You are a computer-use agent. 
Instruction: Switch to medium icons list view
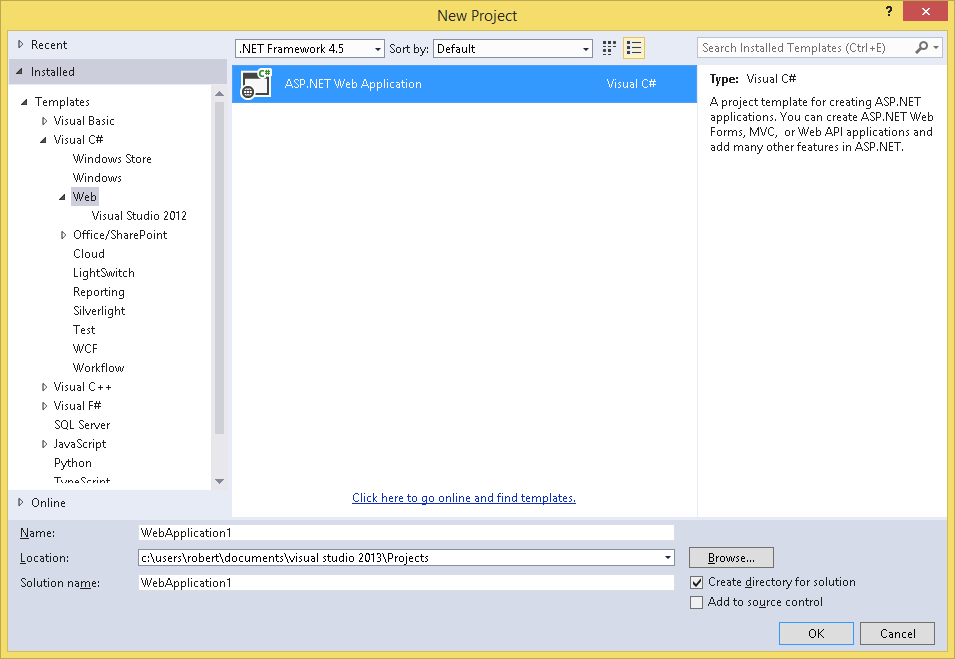[x=633, y=48]
